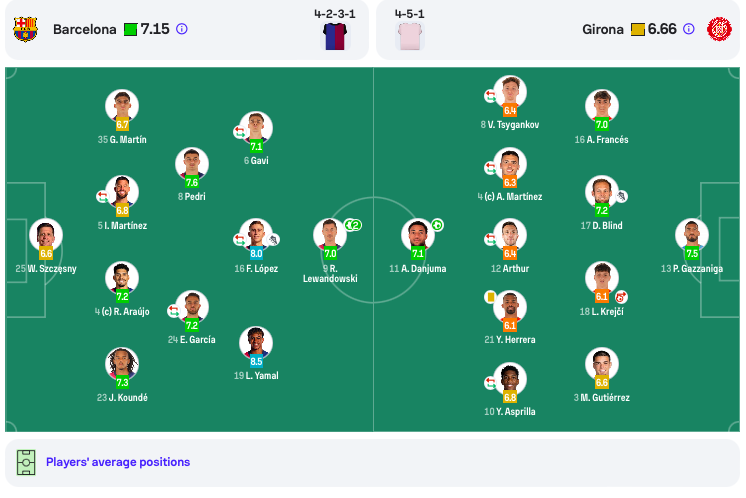Screen dimensions: 746x498
Task: Click the pitch icon beside average positions
Action: pos(26,462)
